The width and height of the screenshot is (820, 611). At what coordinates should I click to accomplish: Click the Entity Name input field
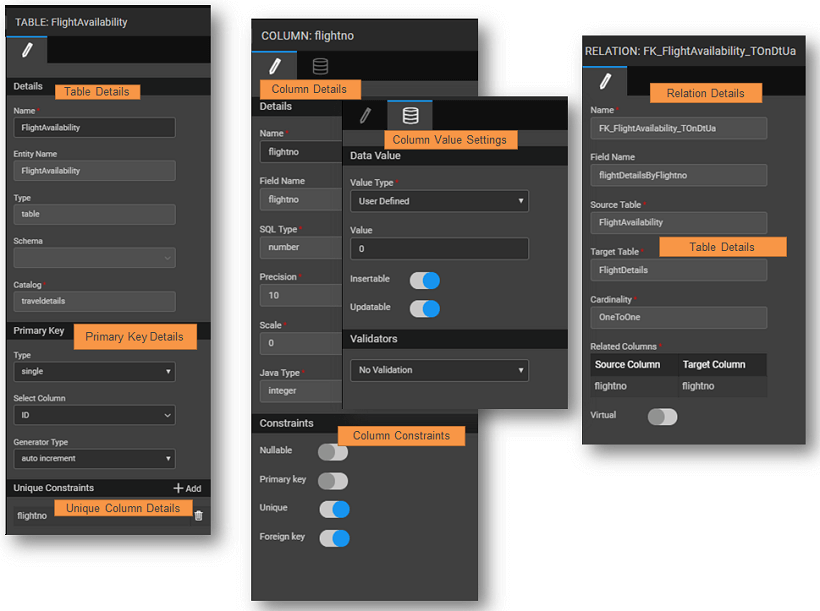pos(94,171)
